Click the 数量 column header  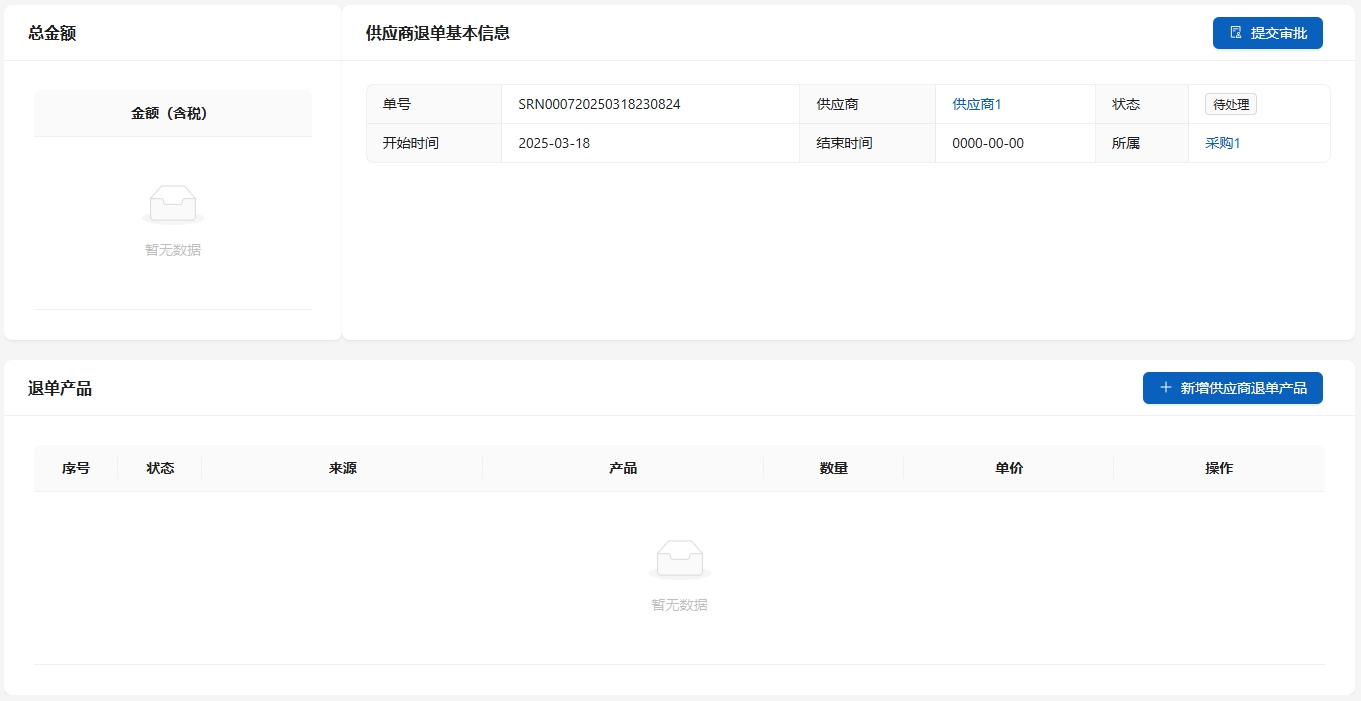click(x=833, y=468)
